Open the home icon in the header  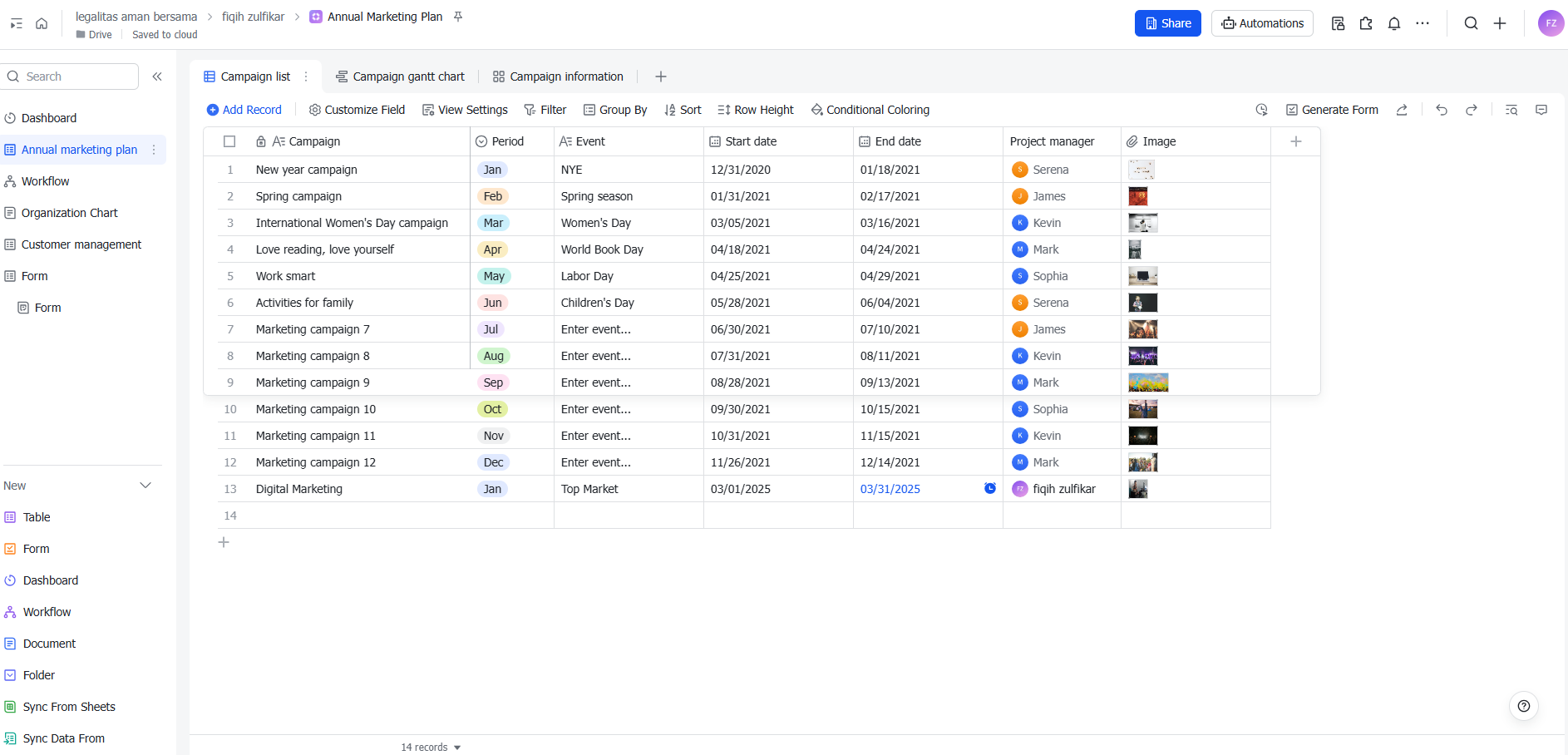point(42,23)
